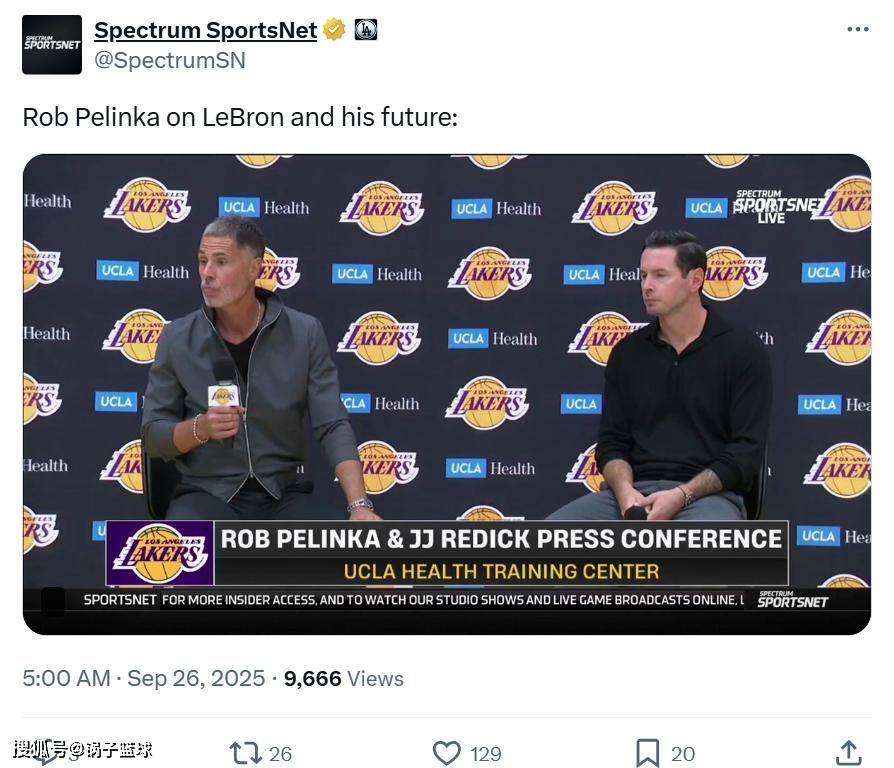Click the 9,666 Views count

coord(343,678)
